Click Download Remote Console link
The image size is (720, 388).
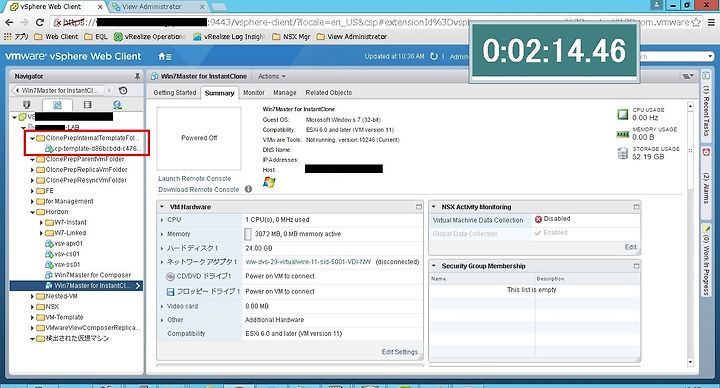tap(198, 190)
